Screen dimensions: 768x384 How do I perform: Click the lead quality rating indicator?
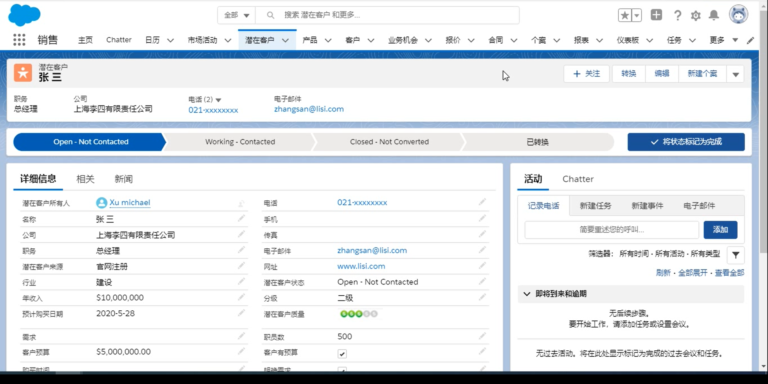click(359, 314)
